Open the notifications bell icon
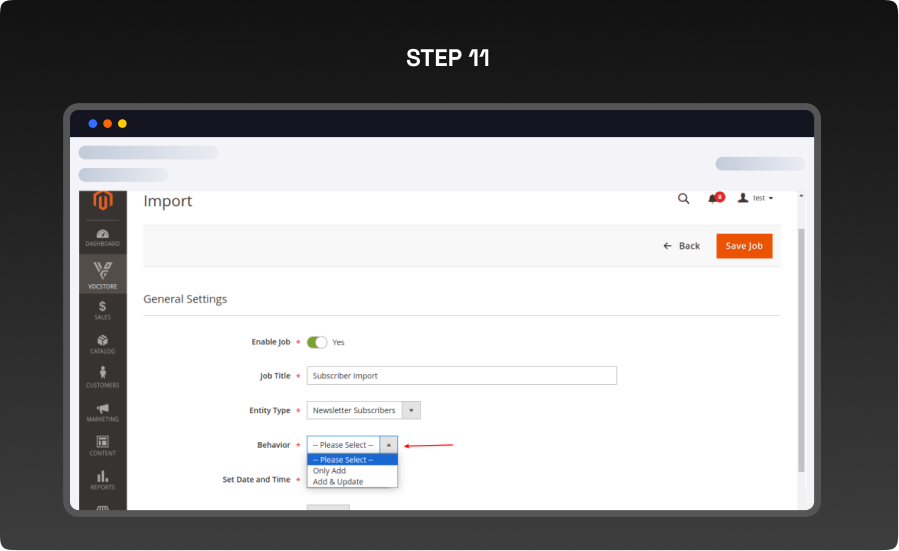Viewport: 899px width, 551px height. [x=714, y=198]
